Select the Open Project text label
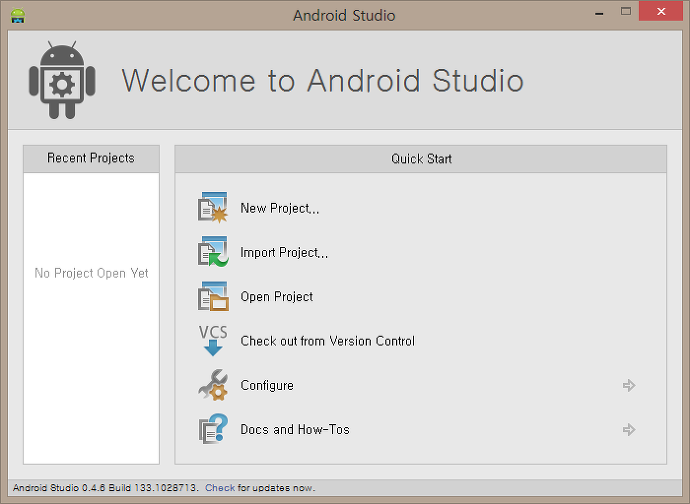The height and width of the screenshot is (504, 690). coord(276,297)
